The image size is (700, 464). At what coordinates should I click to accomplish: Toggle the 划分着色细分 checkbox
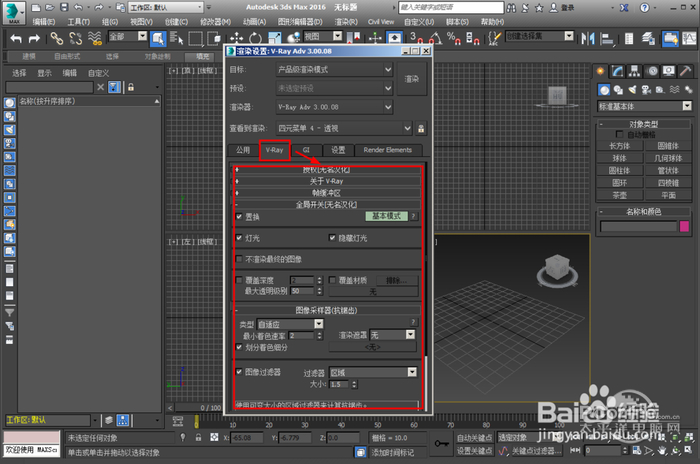click(x=239, y=347)
